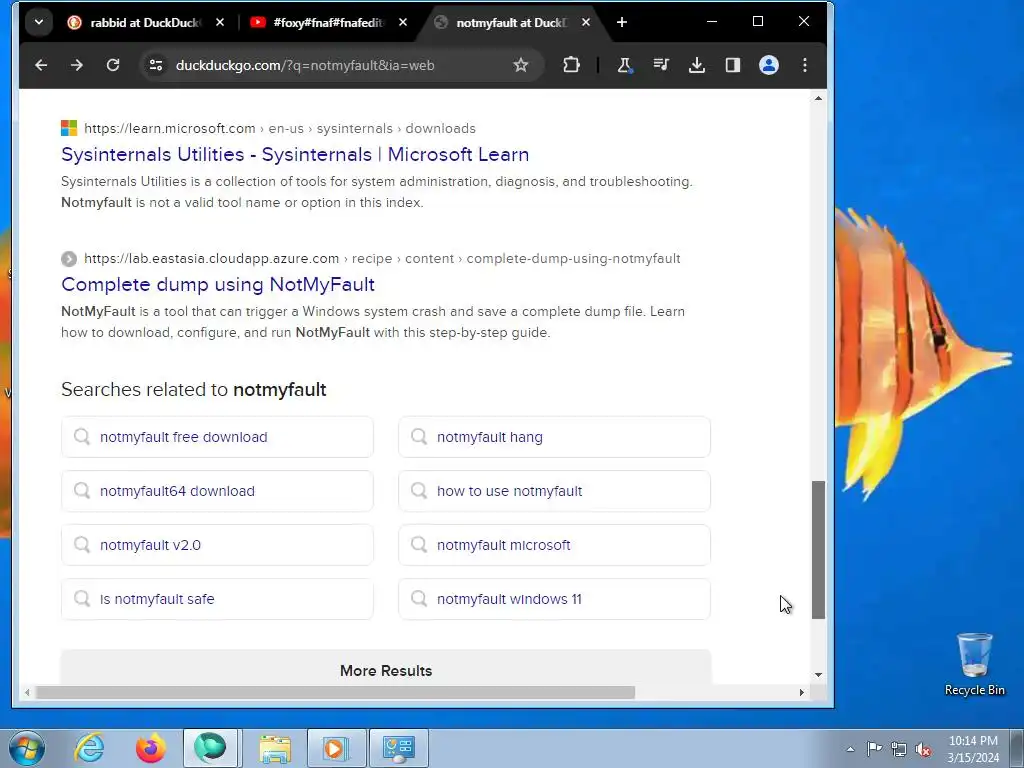Select the active browser taskbar button

[210, 748]
